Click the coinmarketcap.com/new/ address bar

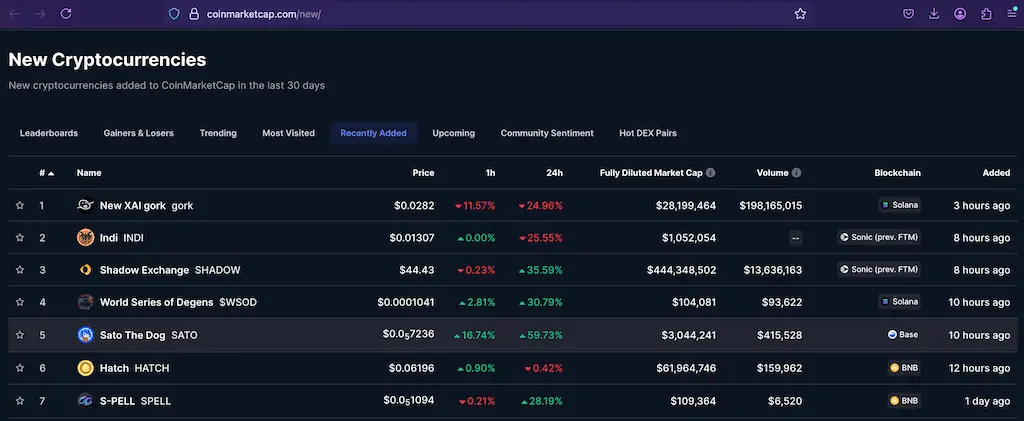[490, 14]
